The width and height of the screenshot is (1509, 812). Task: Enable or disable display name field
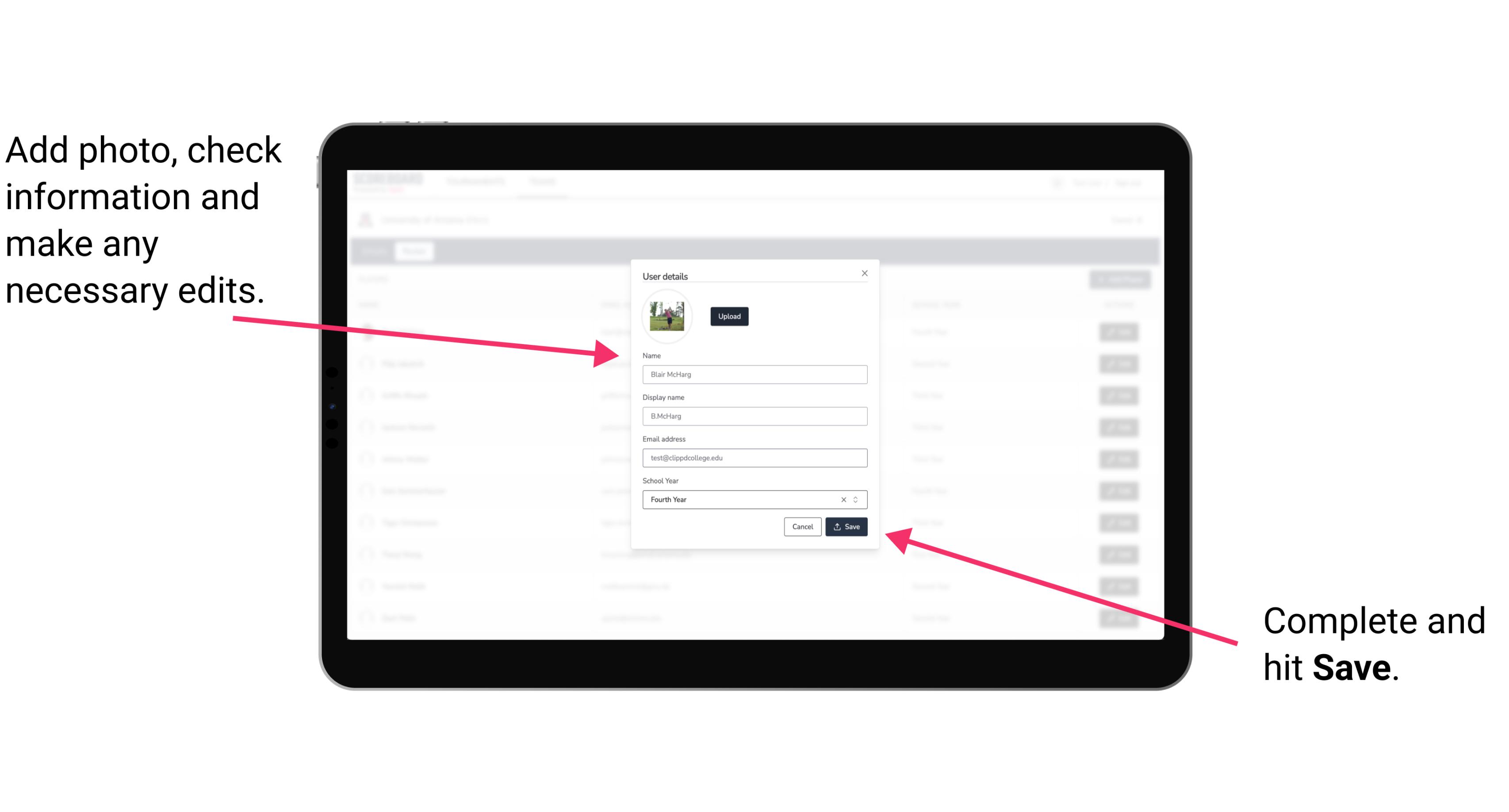point(755,416)
